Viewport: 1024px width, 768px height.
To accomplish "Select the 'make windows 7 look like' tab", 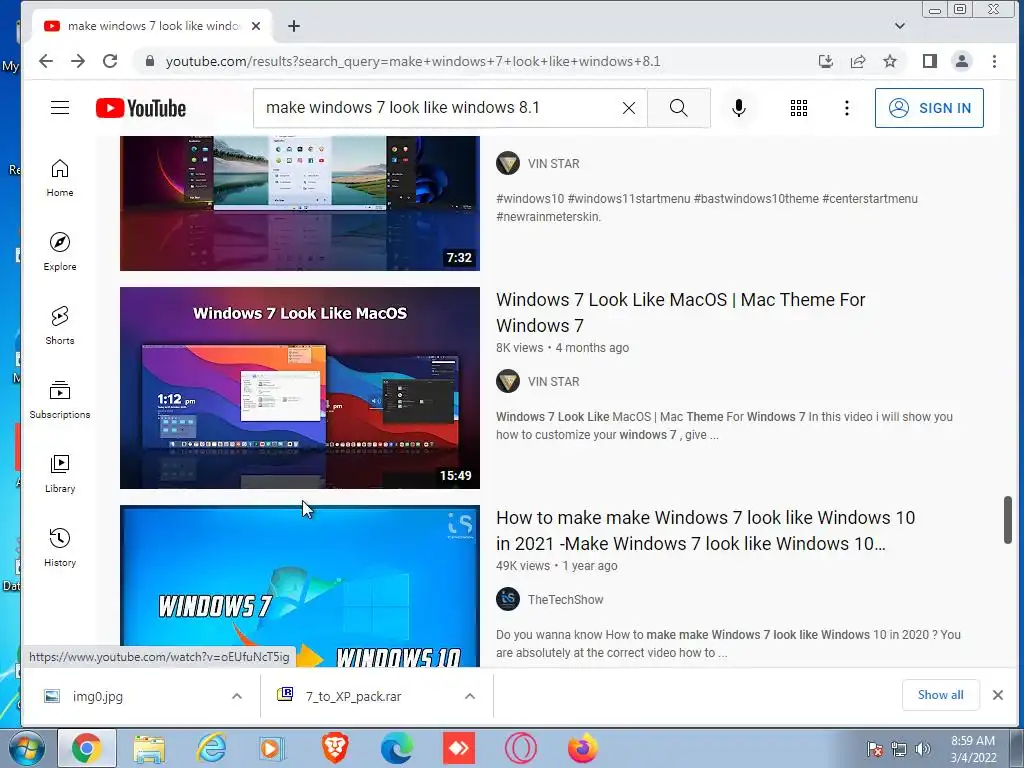I will click(152, 26).
